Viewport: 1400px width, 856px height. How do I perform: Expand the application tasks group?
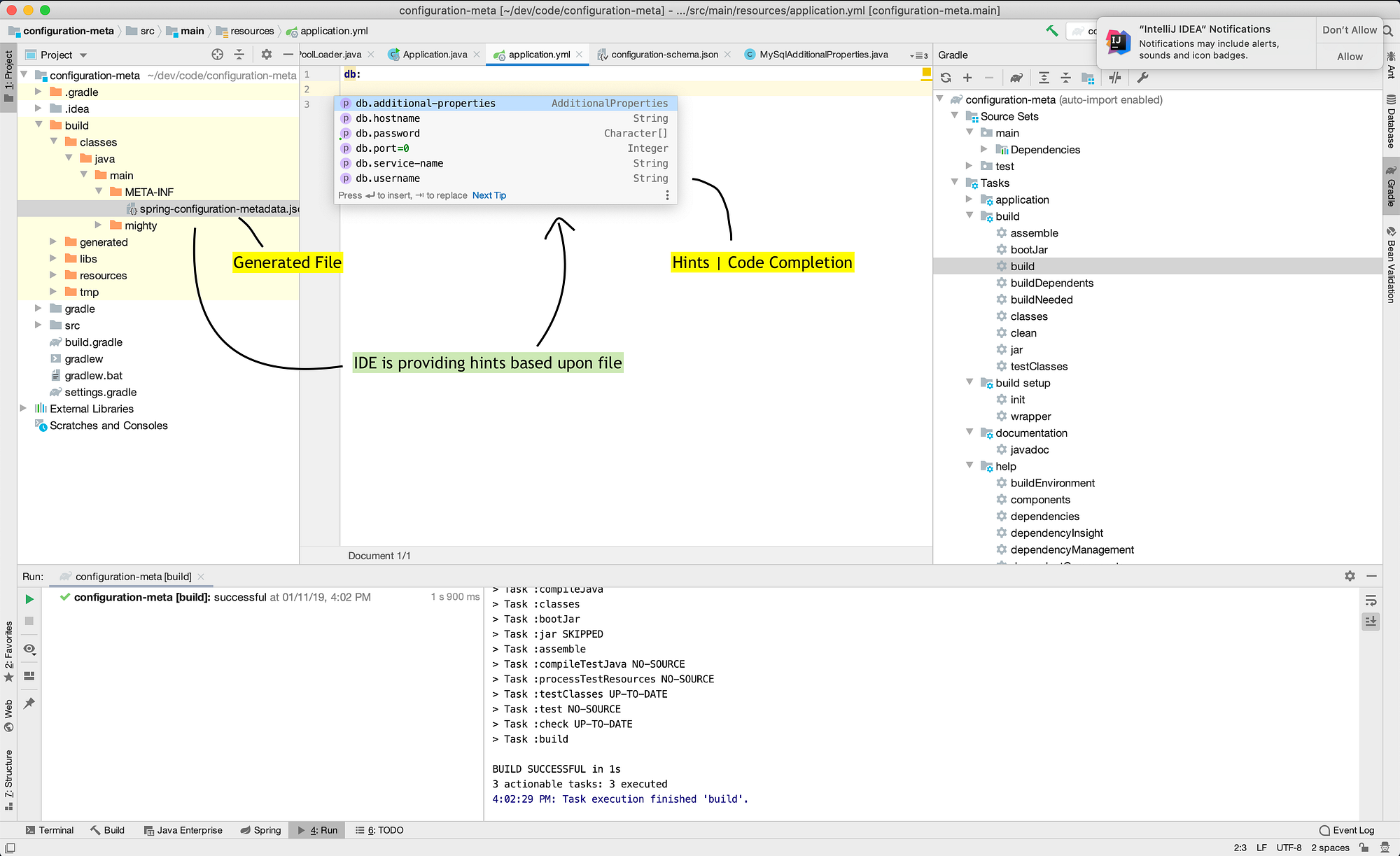[x=969, y=199]
